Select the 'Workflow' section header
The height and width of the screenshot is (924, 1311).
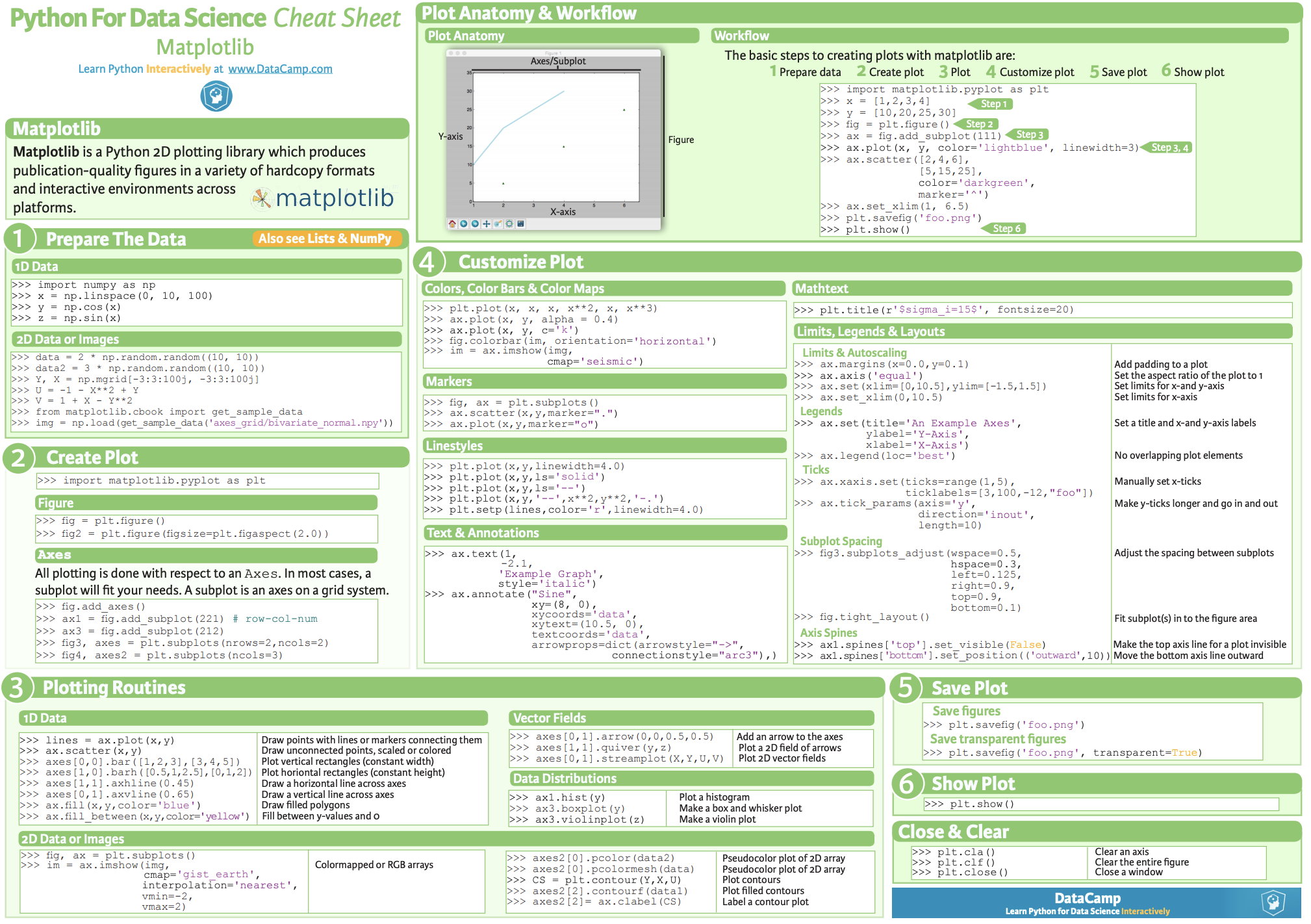pos(1000,36)
